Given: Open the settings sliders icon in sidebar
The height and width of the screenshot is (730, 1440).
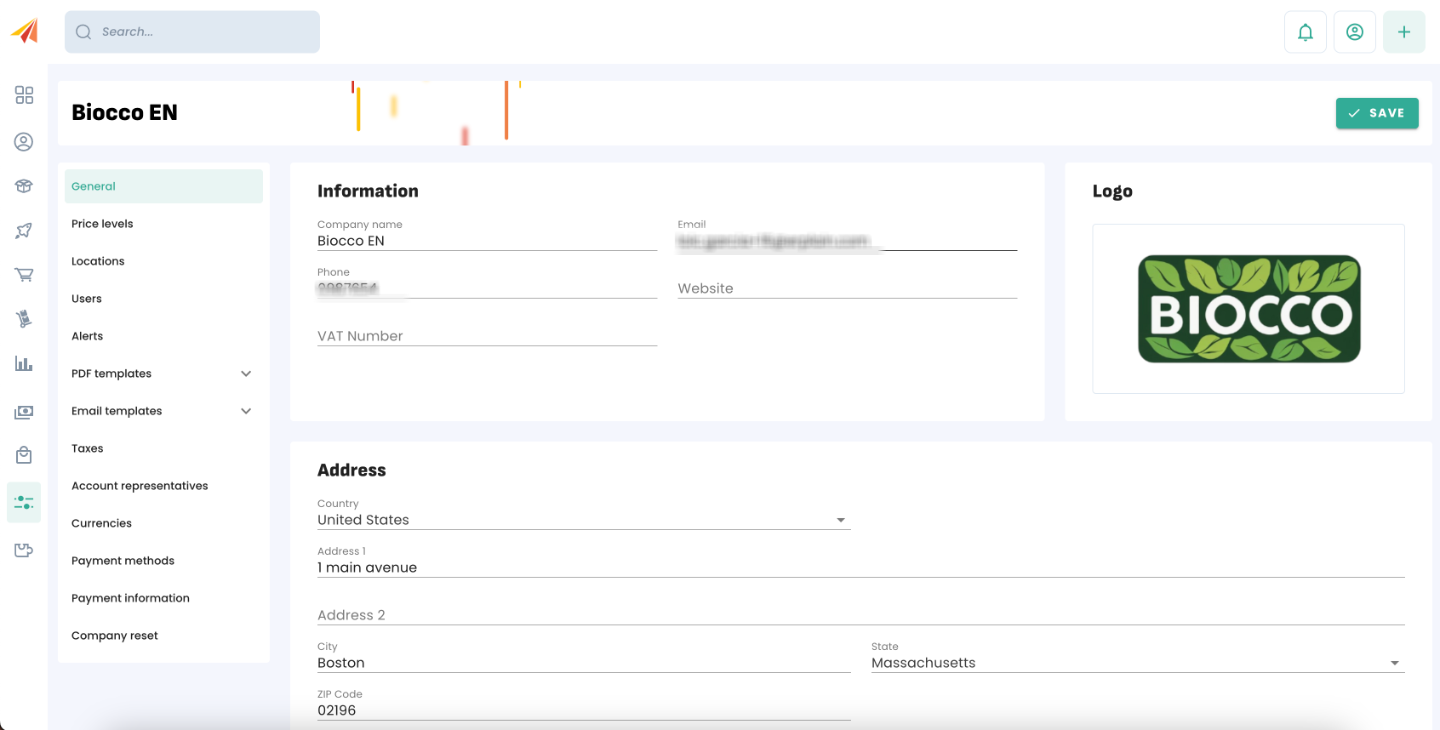Looking at the screenshot, I should [24, 502].
